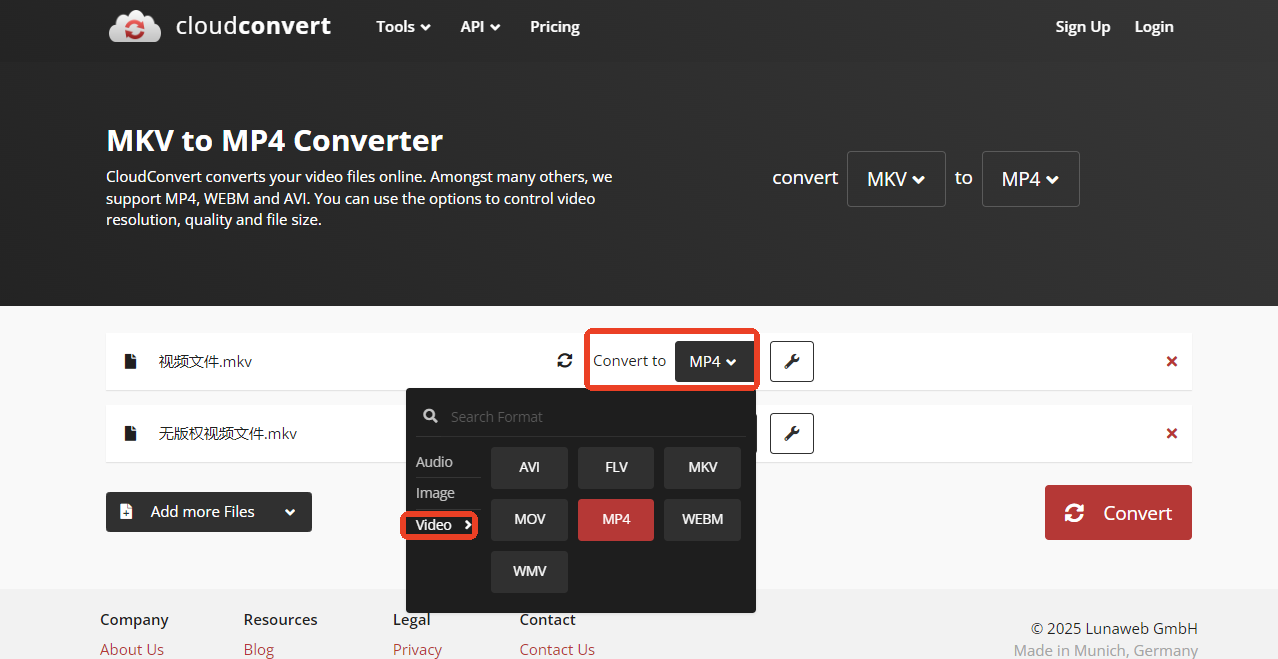Choose AVI as the output format

[x=529, y=468]
